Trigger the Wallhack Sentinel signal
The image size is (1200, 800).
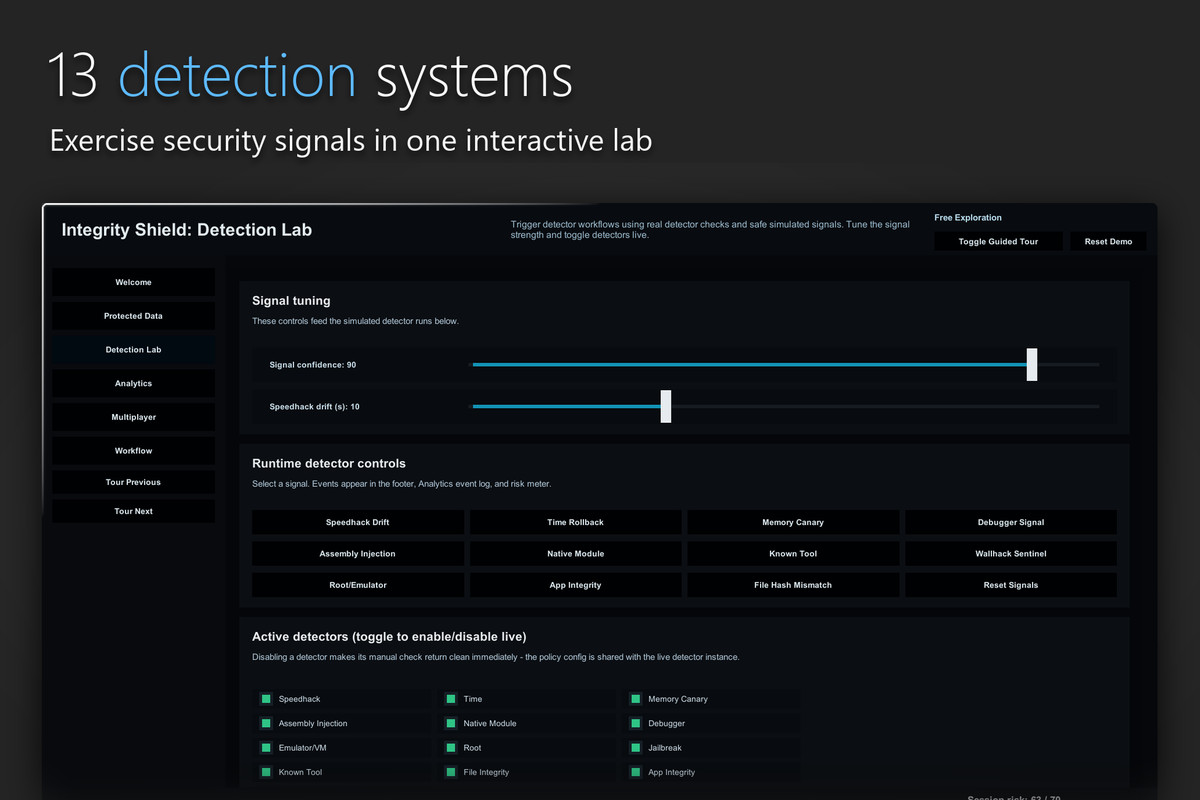tap(1011, 554)
